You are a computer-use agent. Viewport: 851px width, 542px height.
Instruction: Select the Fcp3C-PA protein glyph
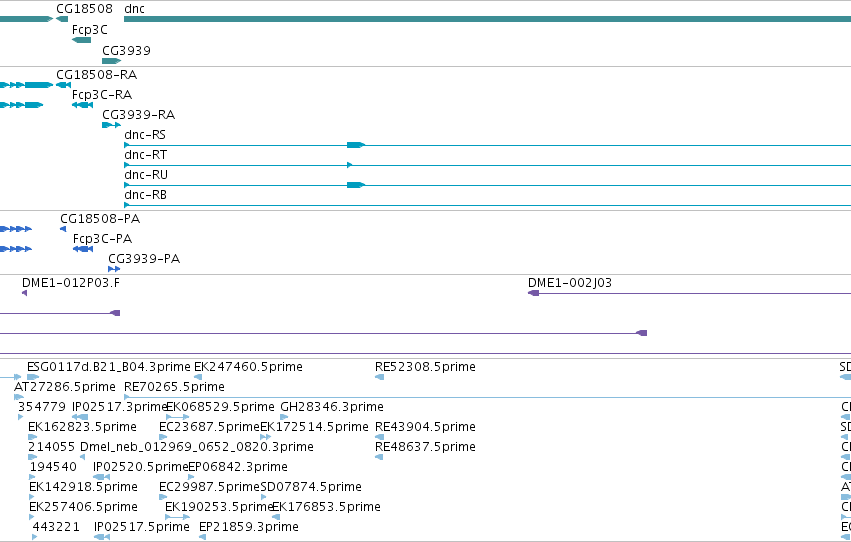(83, 249)
